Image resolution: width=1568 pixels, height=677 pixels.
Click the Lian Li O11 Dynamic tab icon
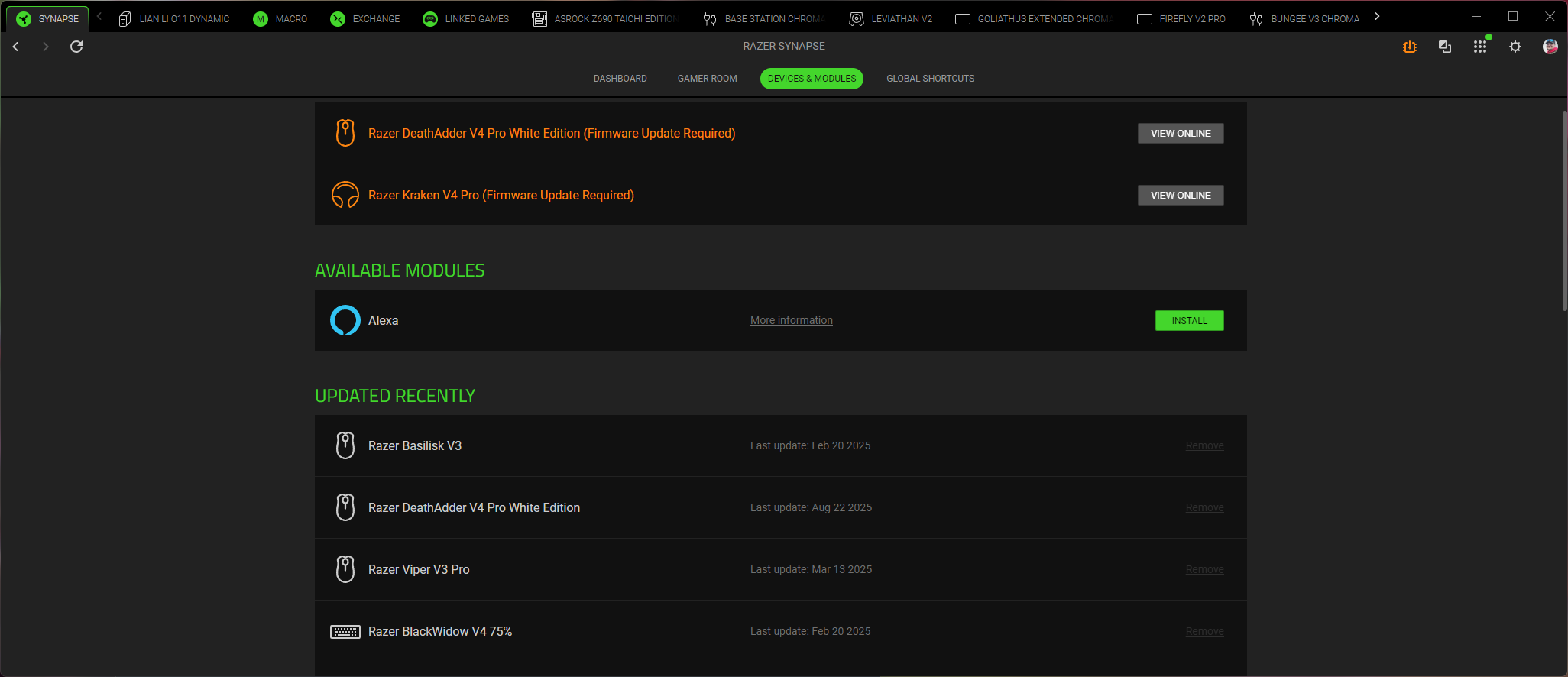[125, 19]
